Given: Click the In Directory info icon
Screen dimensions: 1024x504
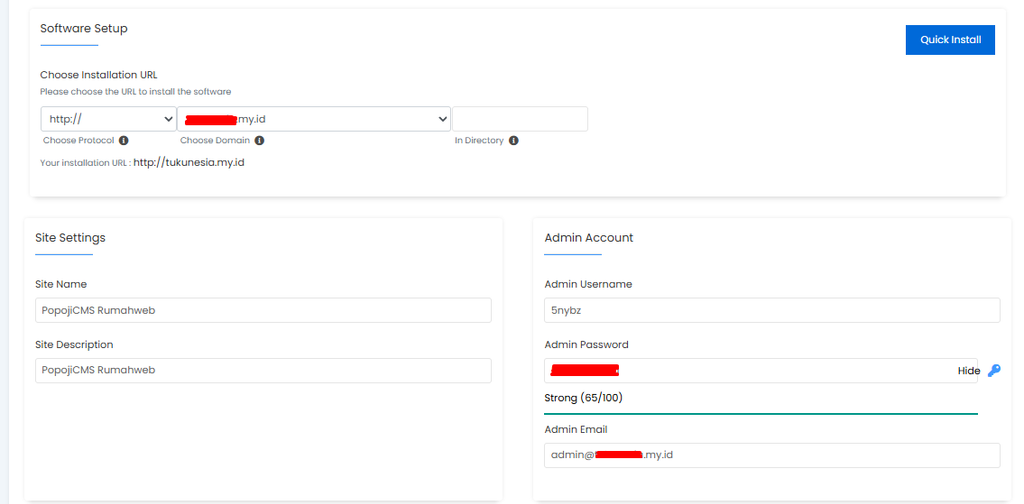Looking at the screenshot, I should 513,140.
